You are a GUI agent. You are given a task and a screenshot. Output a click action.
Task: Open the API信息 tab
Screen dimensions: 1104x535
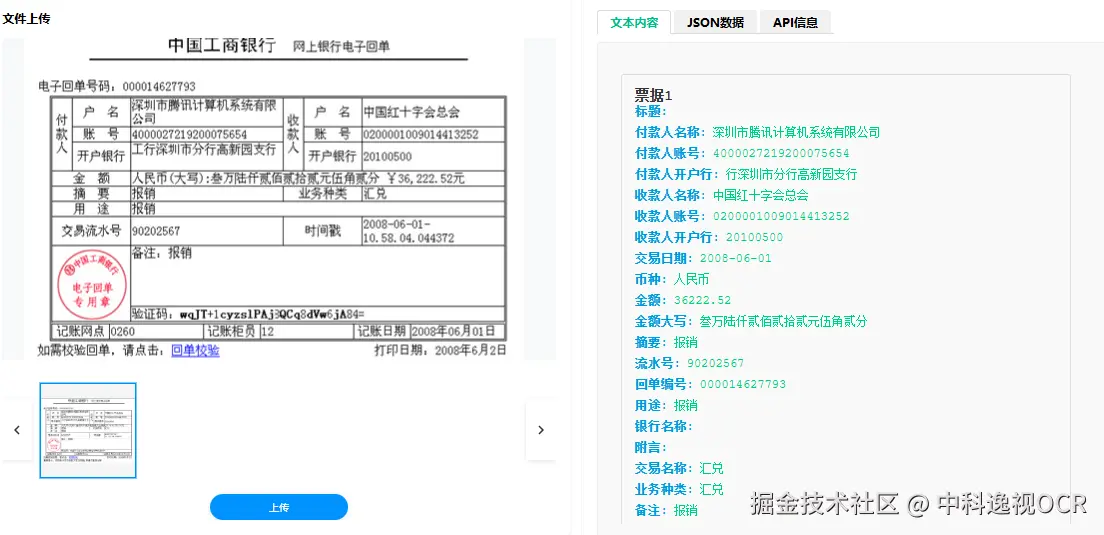(x=795, y=22)
